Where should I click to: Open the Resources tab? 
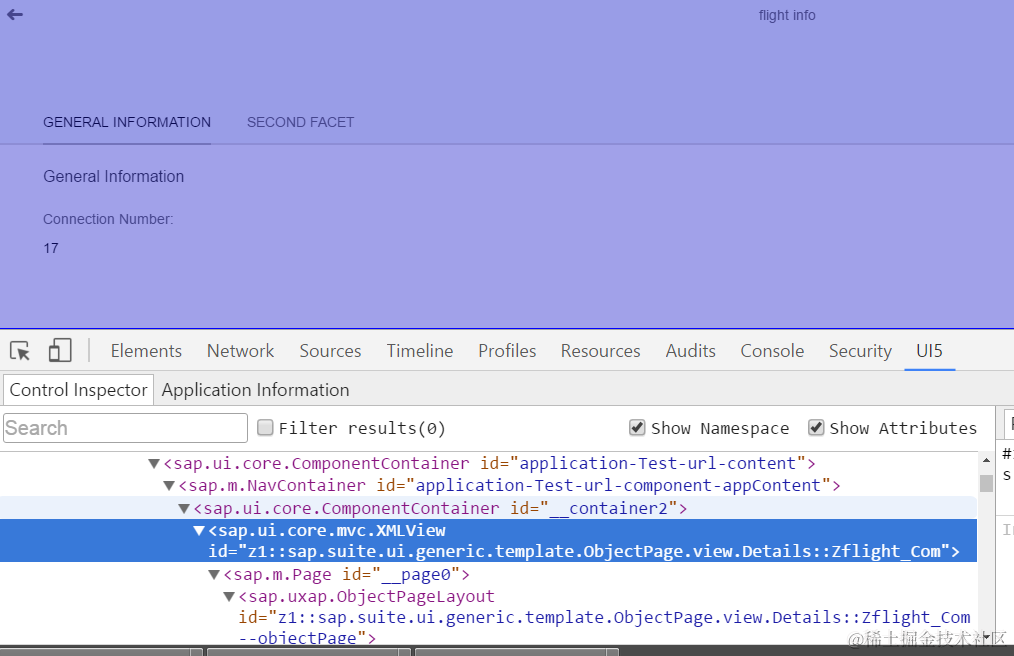pos(601,351)
